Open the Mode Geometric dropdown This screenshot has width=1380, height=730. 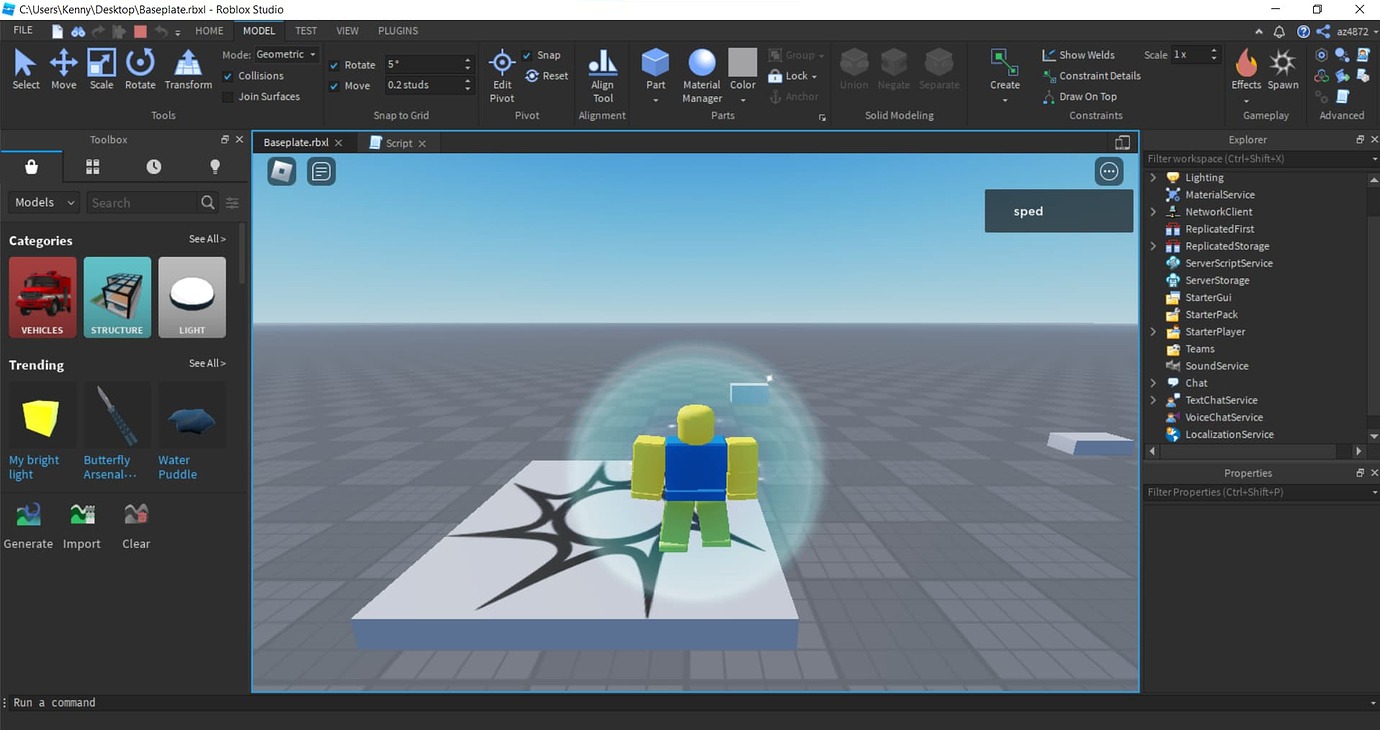[x=286, y=55]
